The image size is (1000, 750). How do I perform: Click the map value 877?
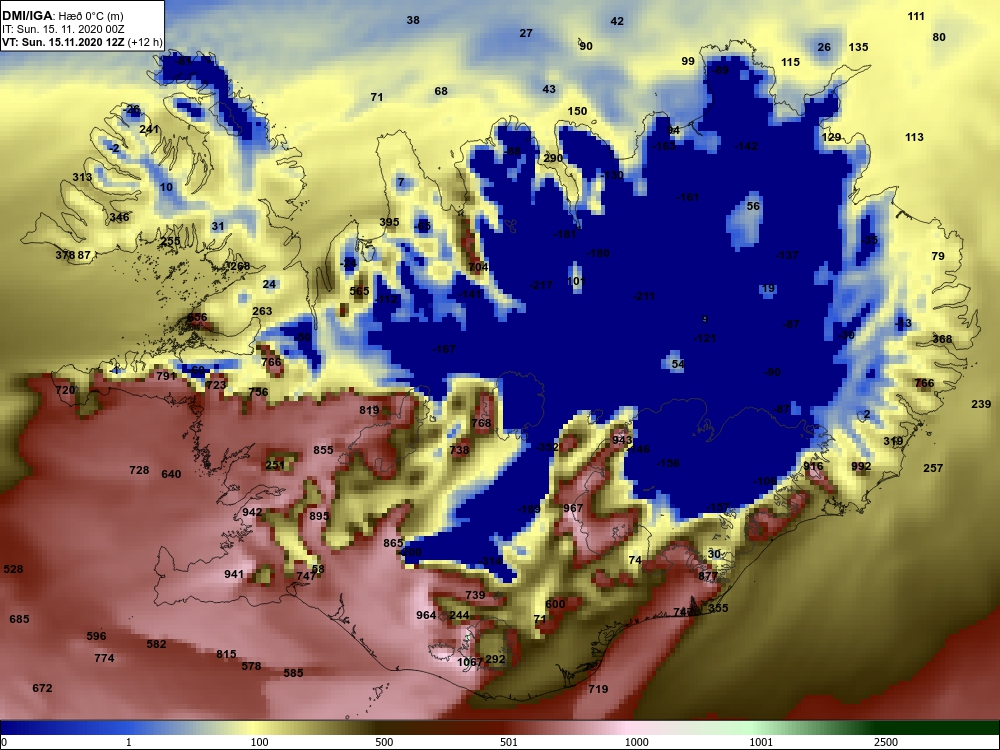click(708, 576)
